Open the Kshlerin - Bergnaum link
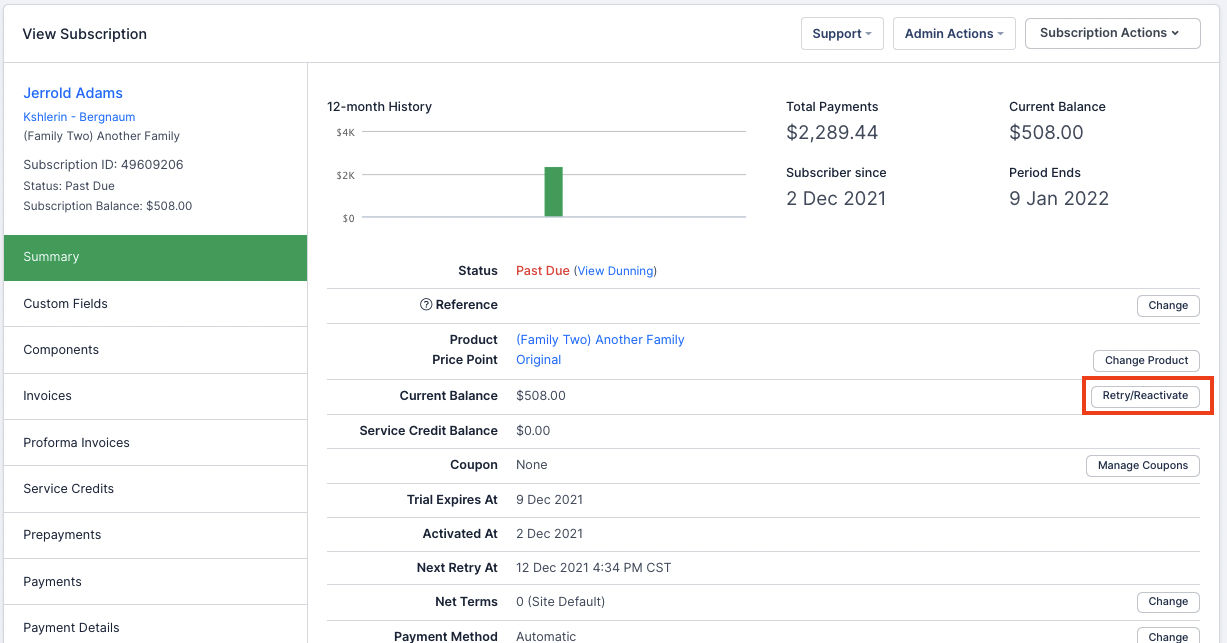The image size is (1227, 643). [x=79, y=117]
